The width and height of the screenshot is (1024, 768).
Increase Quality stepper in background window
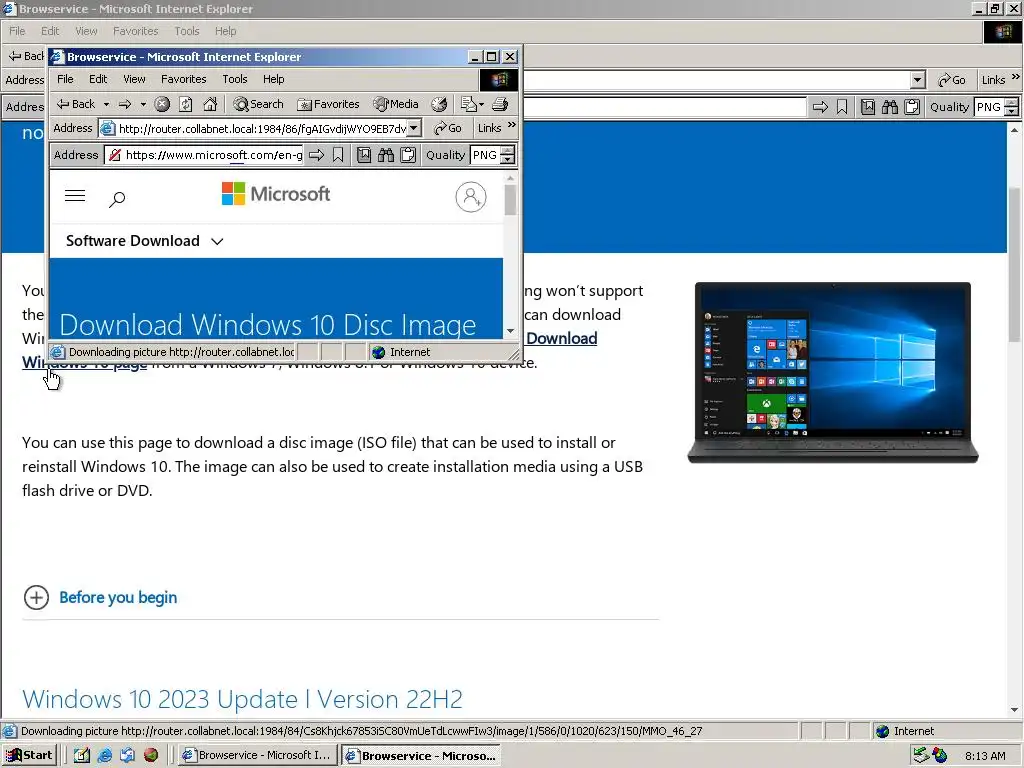coord(1012,103)
